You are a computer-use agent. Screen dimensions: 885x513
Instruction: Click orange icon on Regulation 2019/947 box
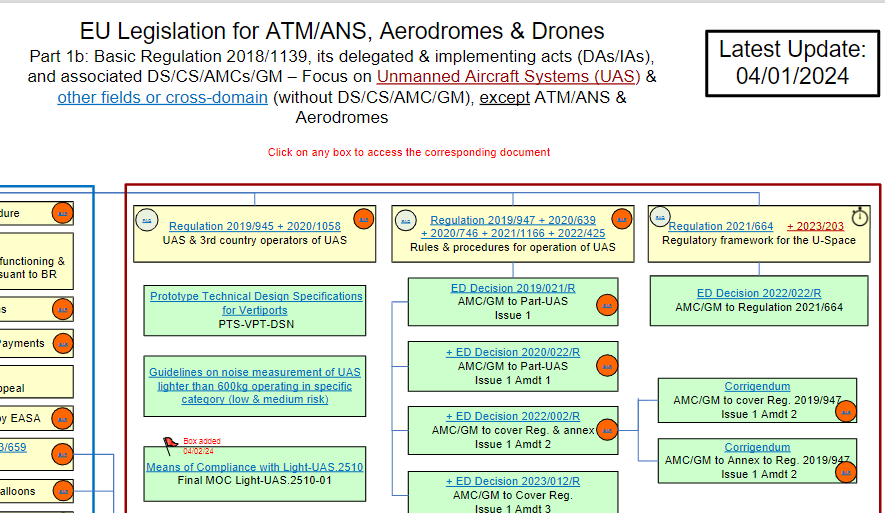point(622,219)
